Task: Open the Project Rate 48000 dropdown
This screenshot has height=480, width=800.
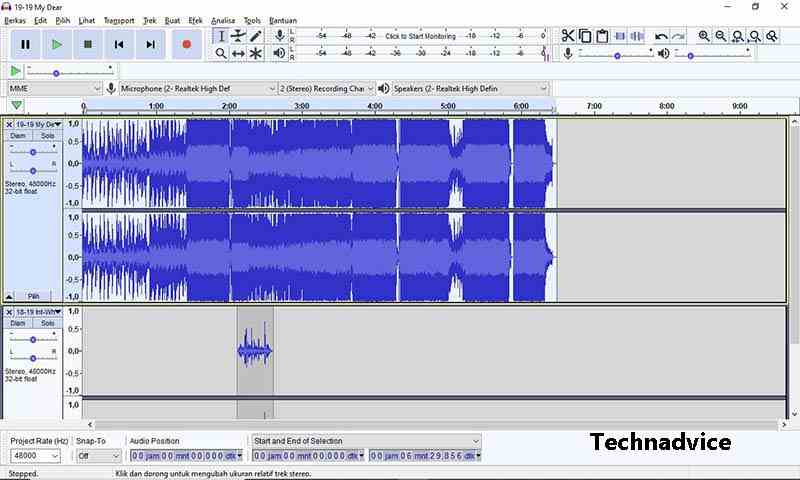Action: 35,456
